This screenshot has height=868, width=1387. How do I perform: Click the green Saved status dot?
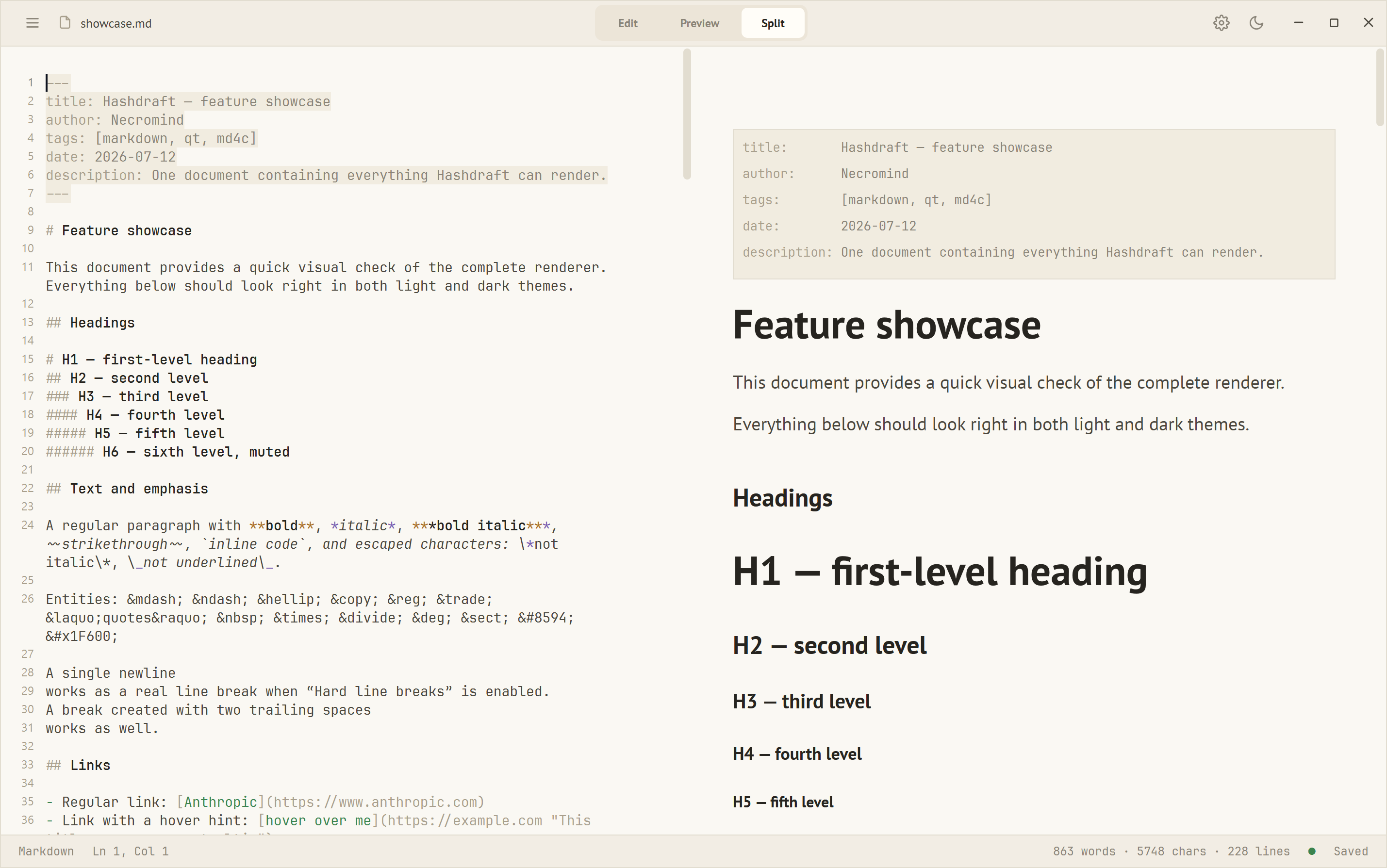(1312, 851)
